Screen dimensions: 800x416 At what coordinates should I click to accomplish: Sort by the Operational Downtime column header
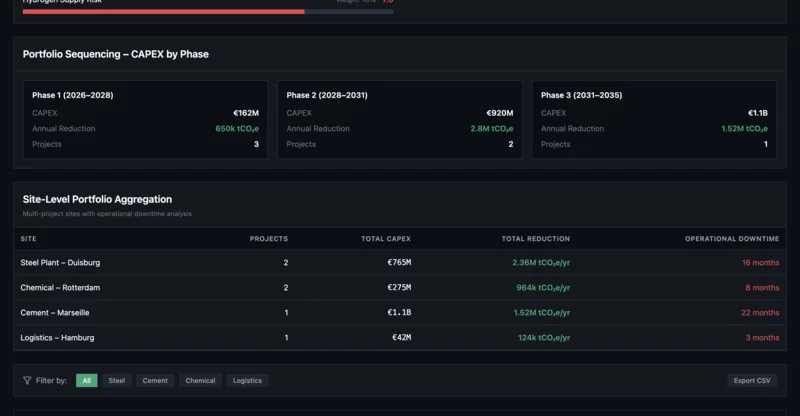pos(731,239)
